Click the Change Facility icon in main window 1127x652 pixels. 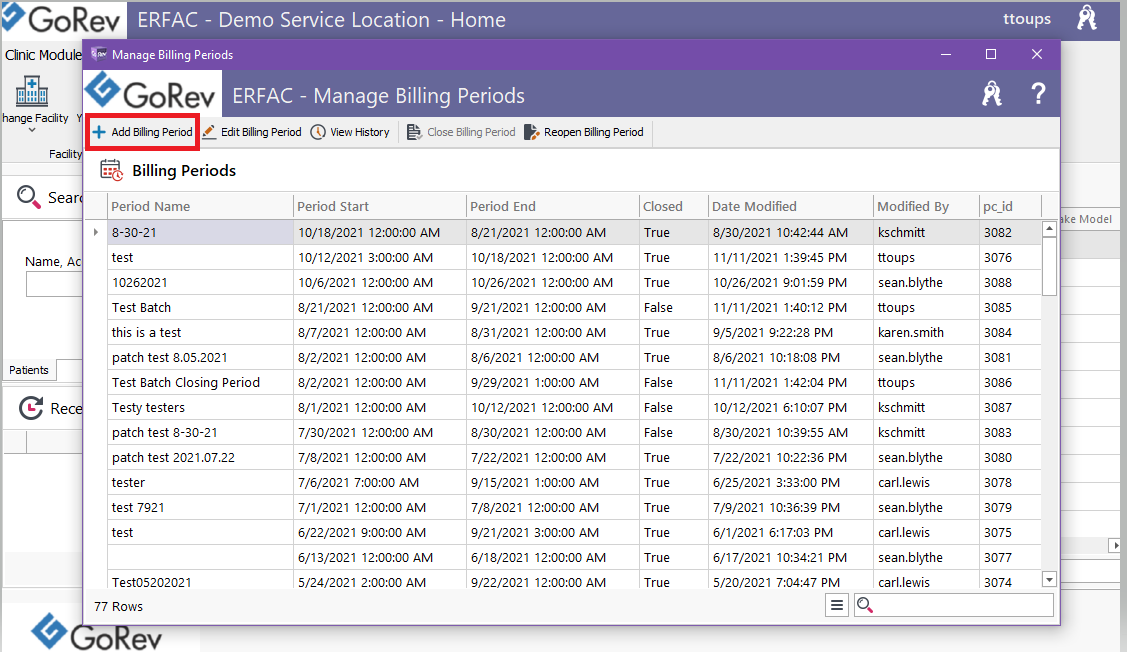(x=32, y=91)
